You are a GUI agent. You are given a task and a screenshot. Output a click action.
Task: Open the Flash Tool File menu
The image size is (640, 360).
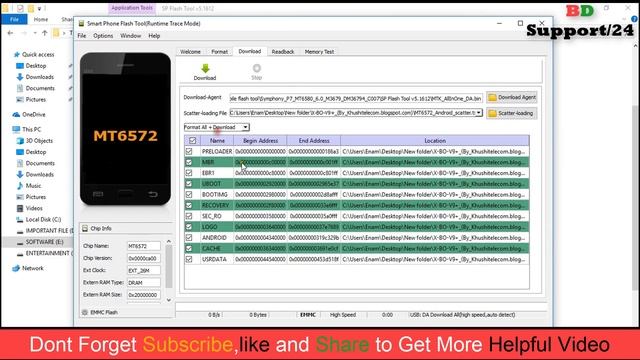(x=82, y=36)
